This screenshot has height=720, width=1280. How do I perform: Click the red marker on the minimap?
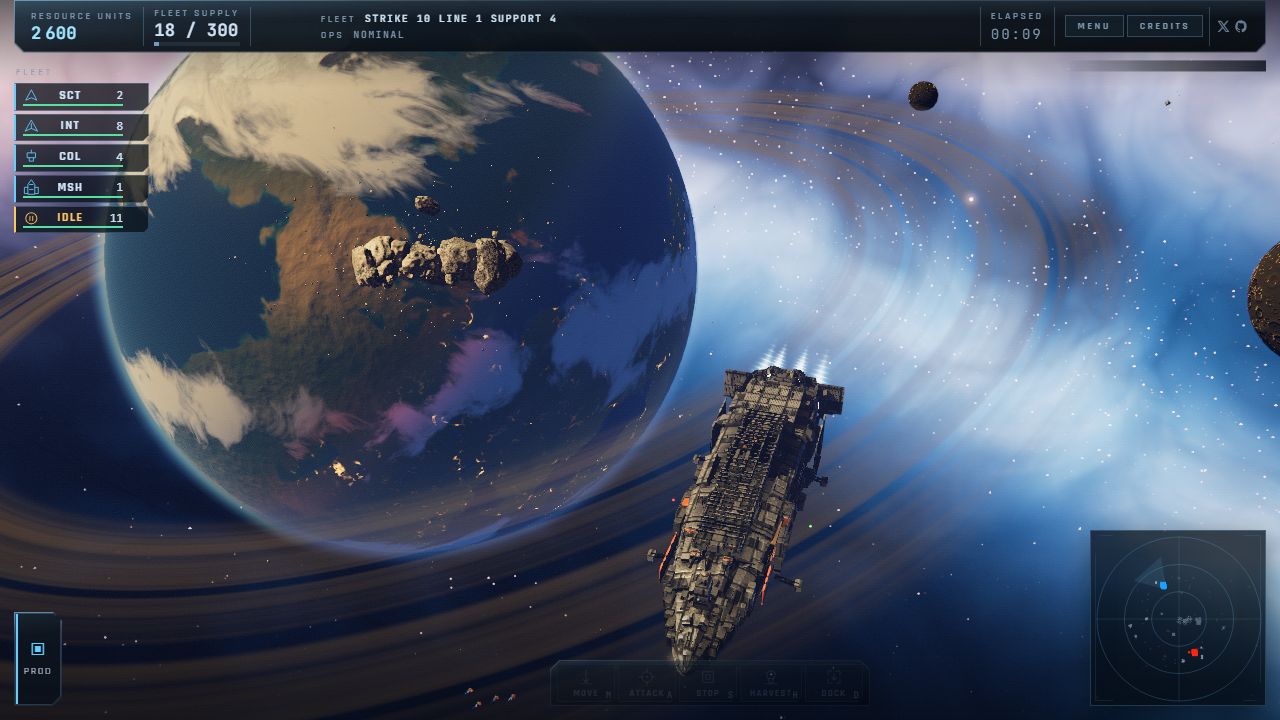(x=1194, y=652)
